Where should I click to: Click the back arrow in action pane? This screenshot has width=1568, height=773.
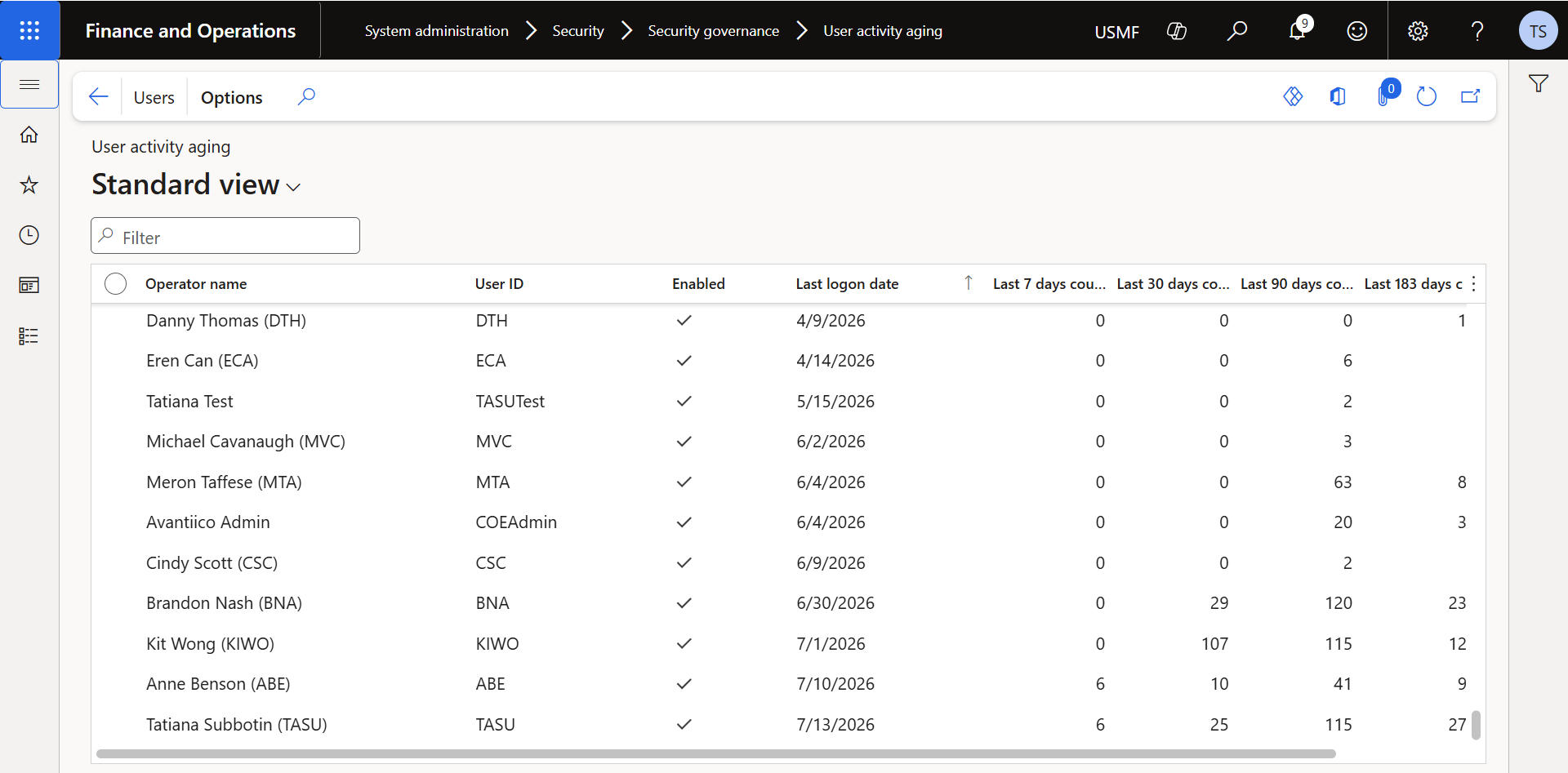[99, 97]
